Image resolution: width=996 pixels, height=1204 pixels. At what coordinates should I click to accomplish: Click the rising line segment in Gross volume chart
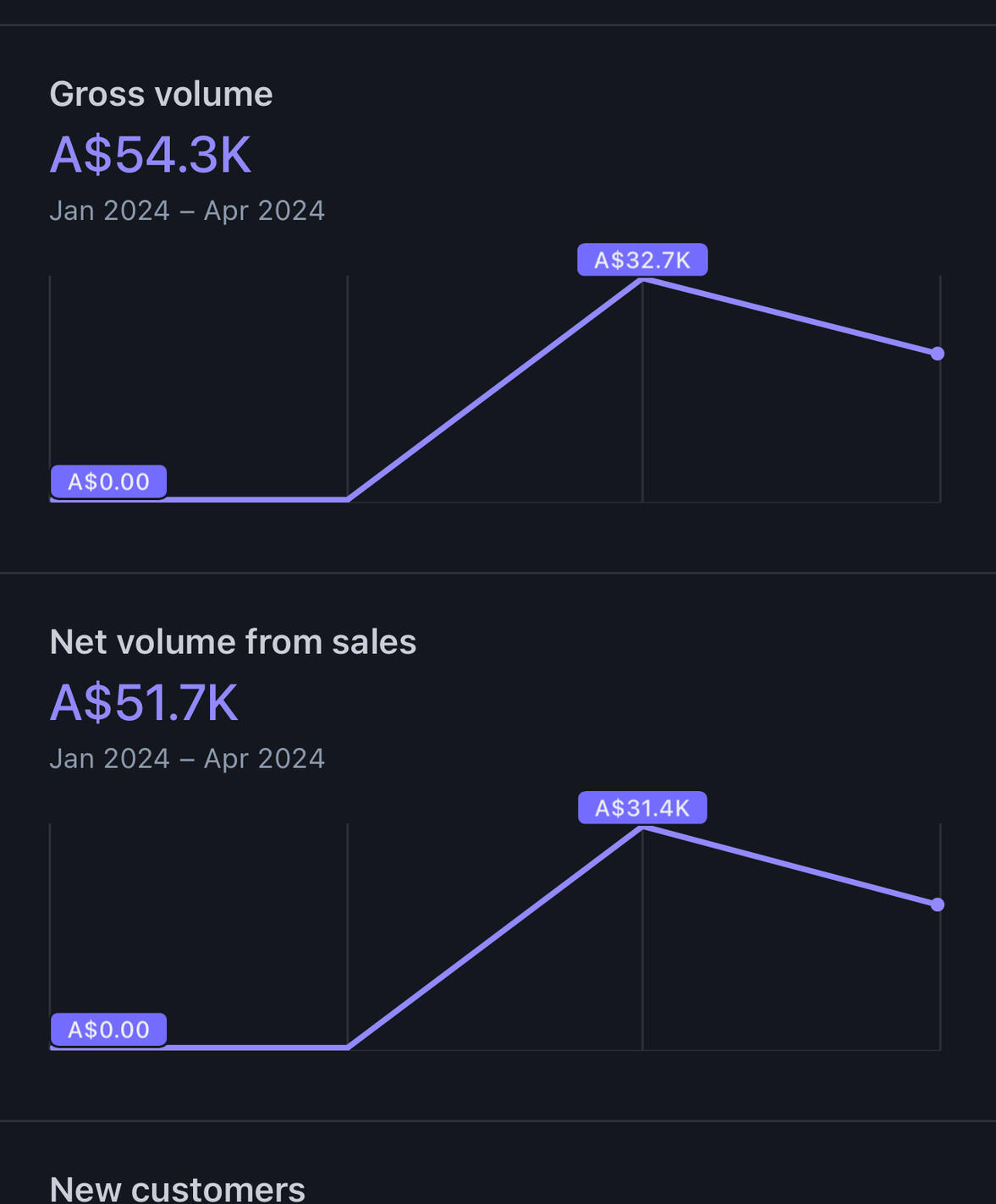coord(496,388)
